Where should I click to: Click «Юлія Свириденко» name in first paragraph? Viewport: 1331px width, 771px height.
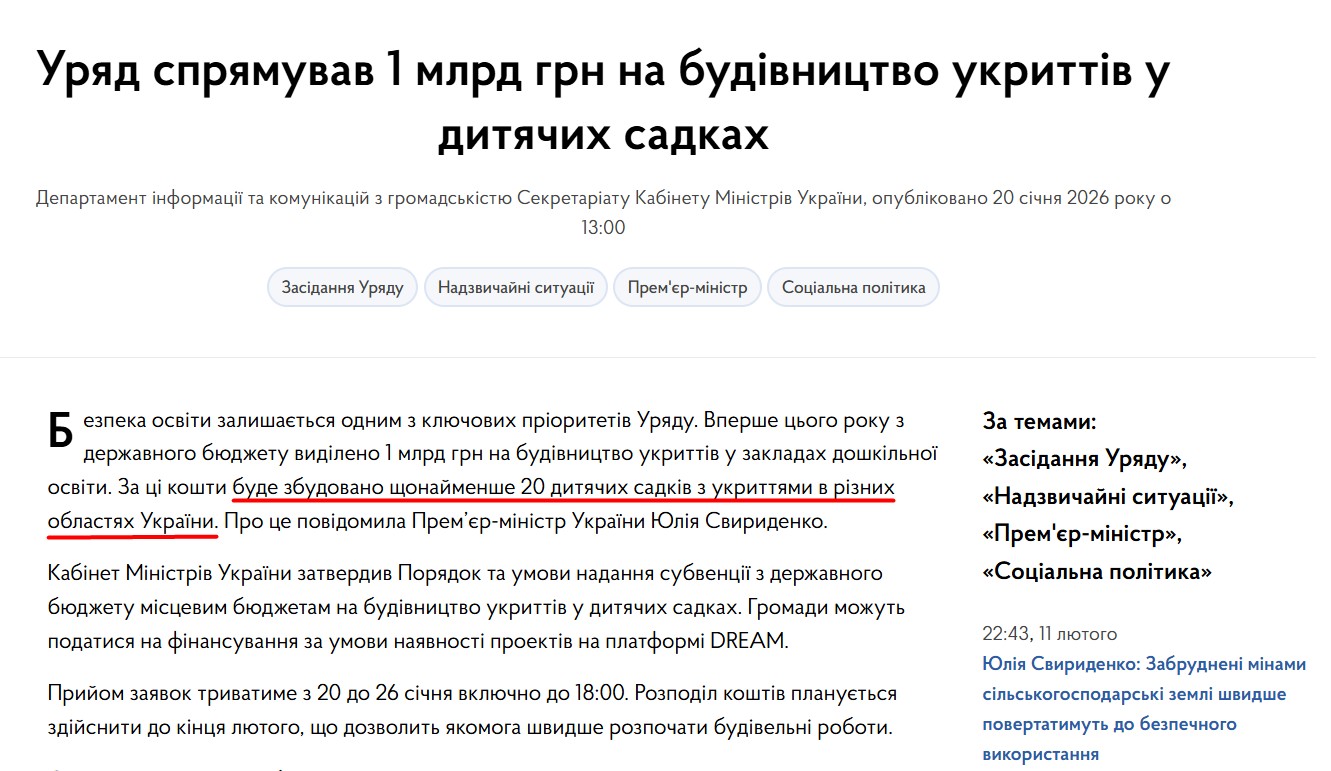(x=740, y=519)
